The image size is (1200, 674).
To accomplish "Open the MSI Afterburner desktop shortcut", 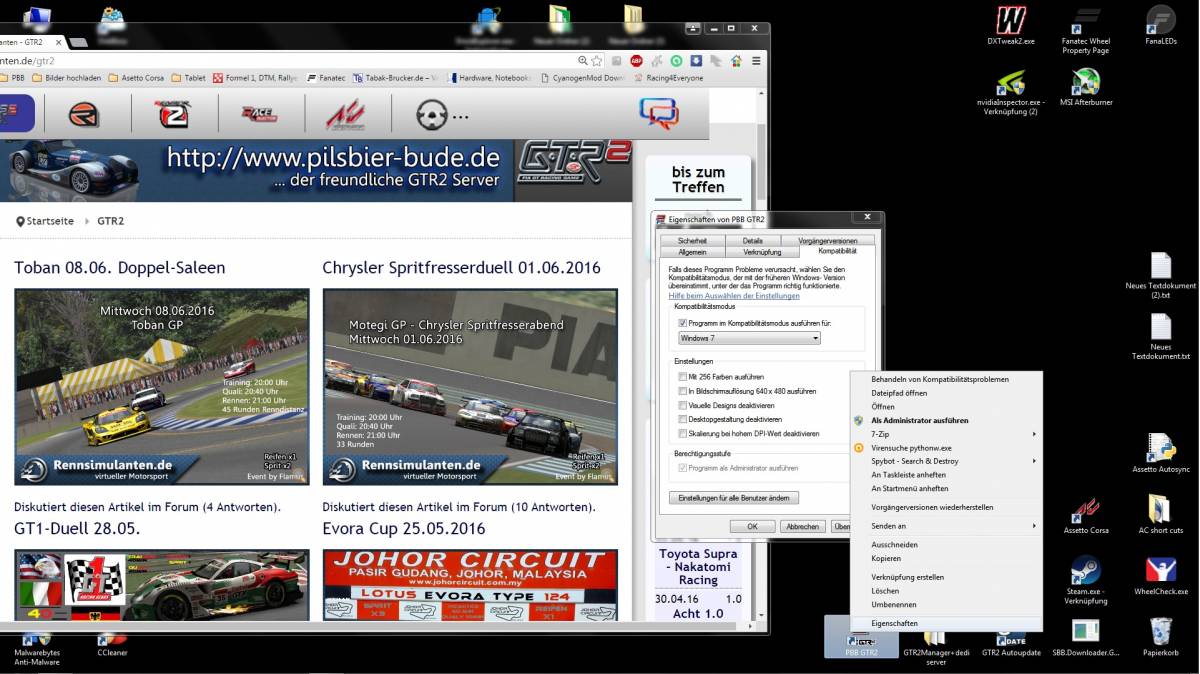I will click(1086, 82).
